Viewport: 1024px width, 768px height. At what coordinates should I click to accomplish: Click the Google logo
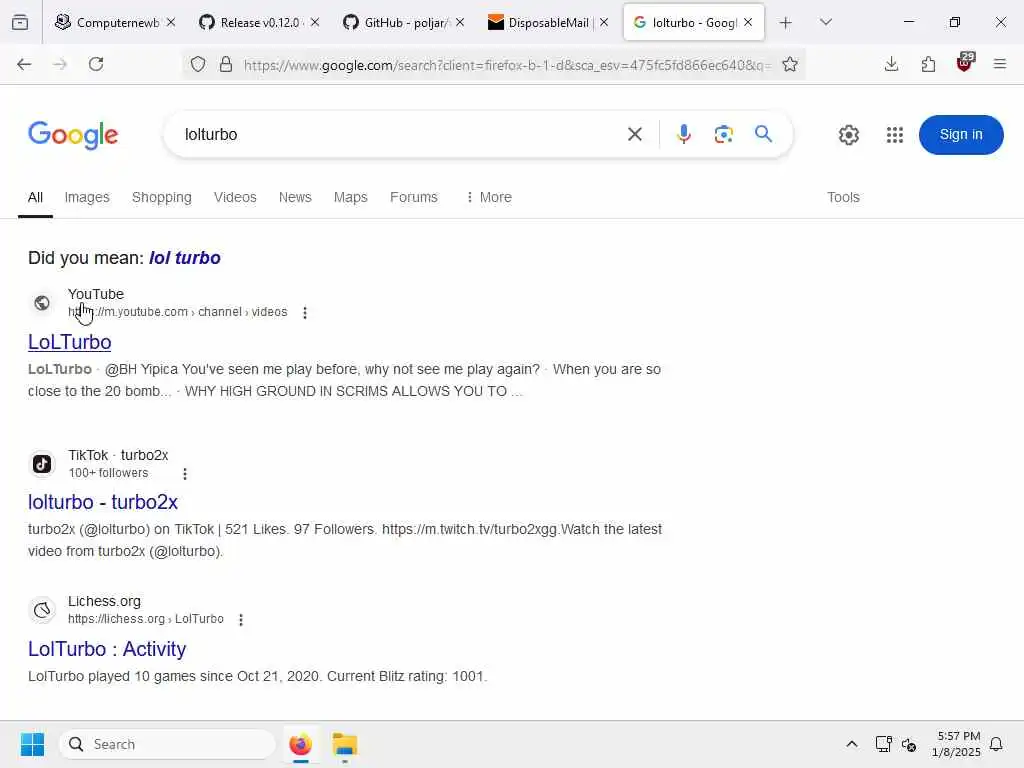click(73, 135)
